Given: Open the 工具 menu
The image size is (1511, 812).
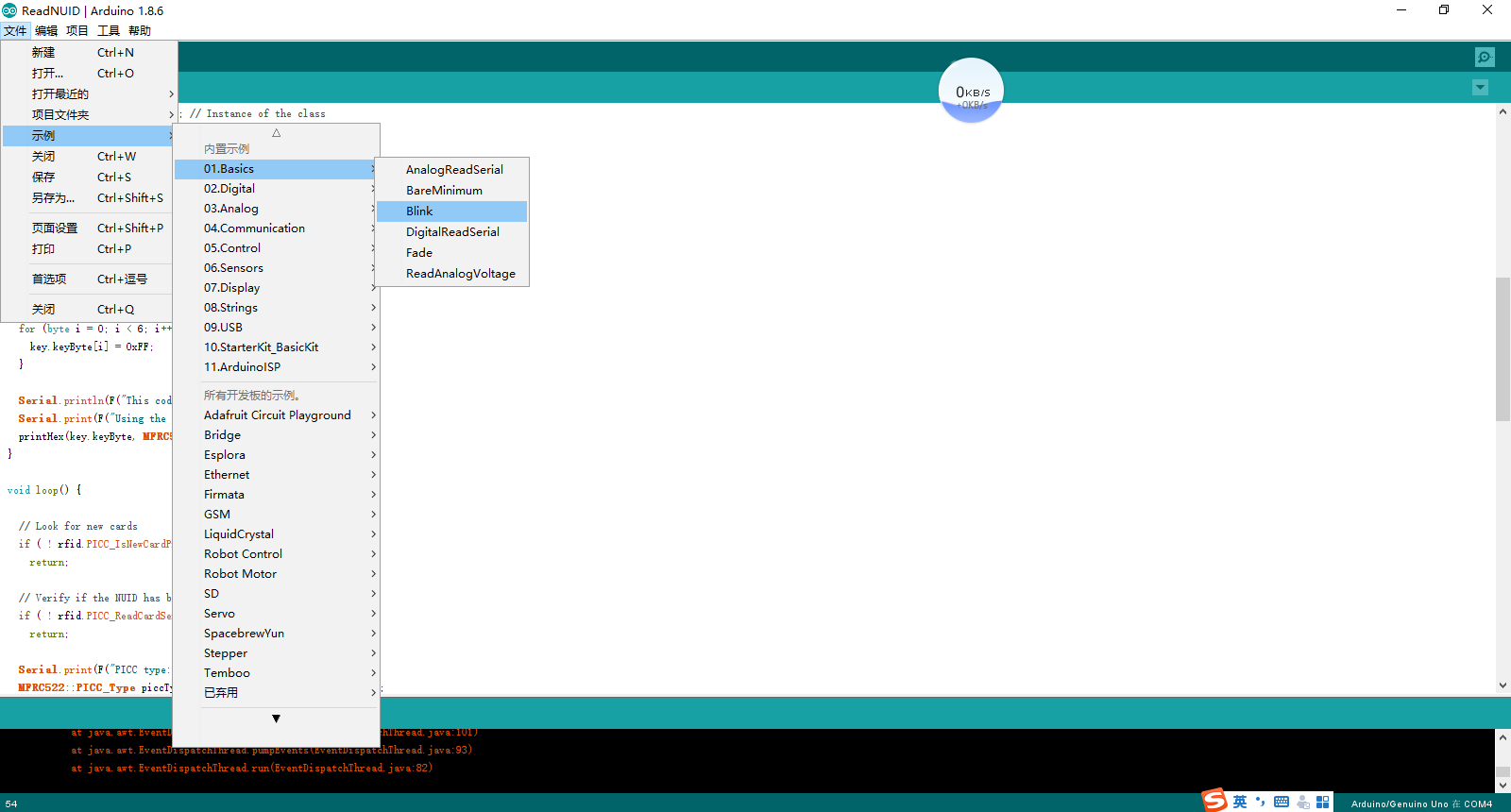Looking at the screenshot, I should tap(109, 31).
